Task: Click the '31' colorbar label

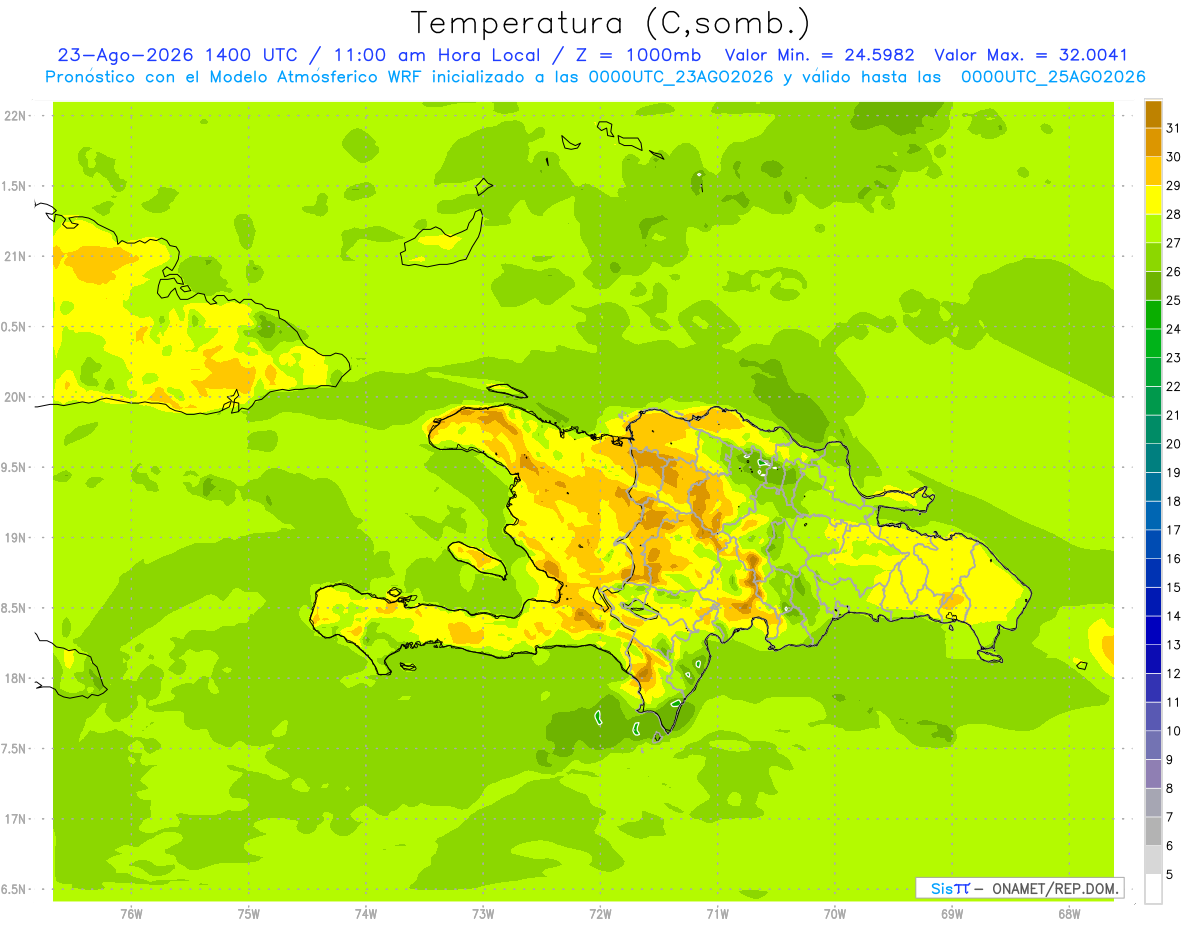Action: click(x=1174, y=128)
